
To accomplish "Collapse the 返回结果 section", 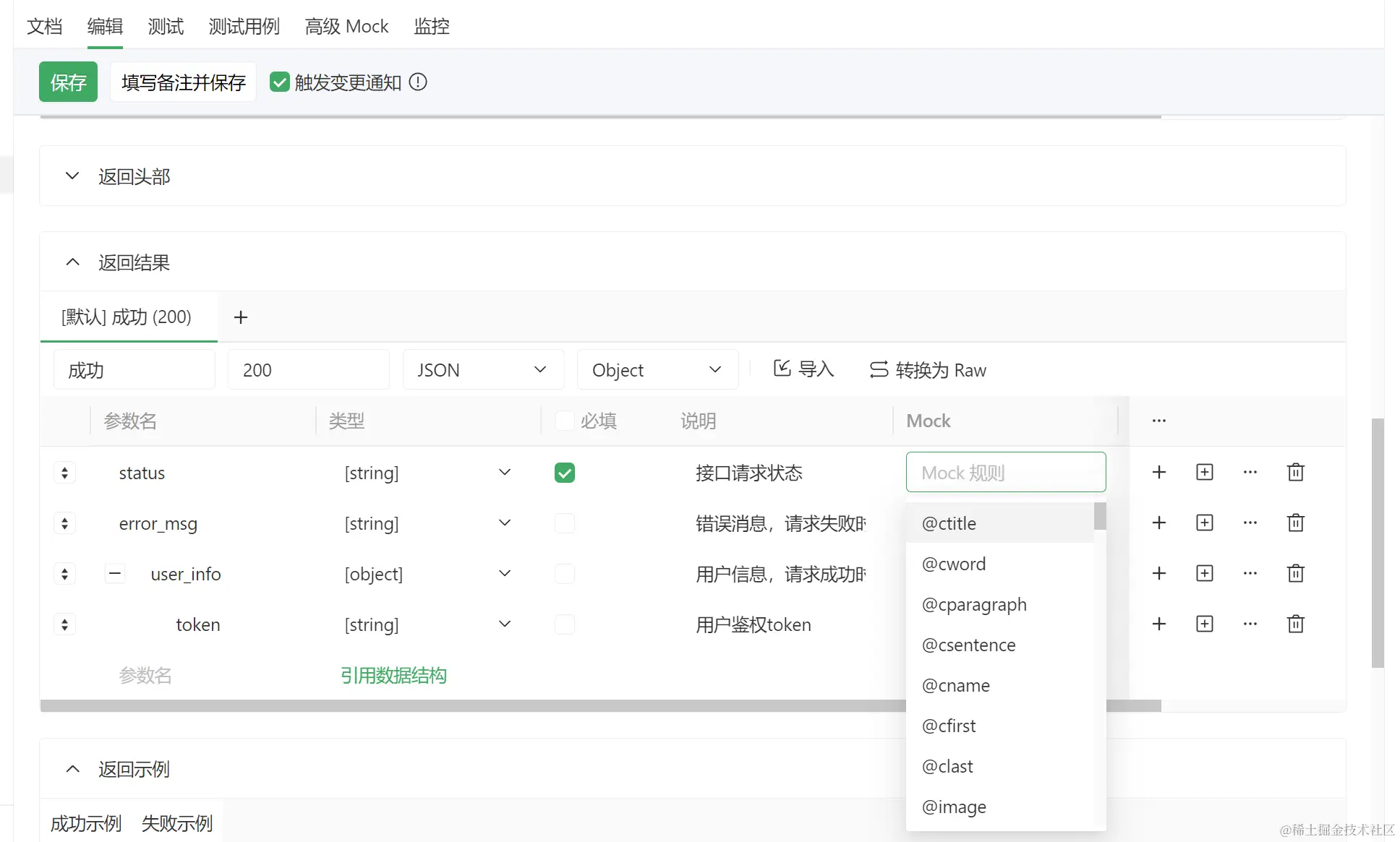I will [x=72, y=262].
